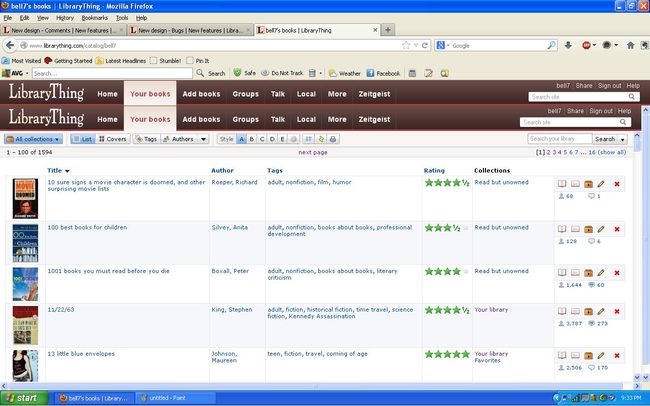The width and height of the screenshot is (650, 406).
Task: Switch to New design - Bugs tab
Action: click(190, 30)
